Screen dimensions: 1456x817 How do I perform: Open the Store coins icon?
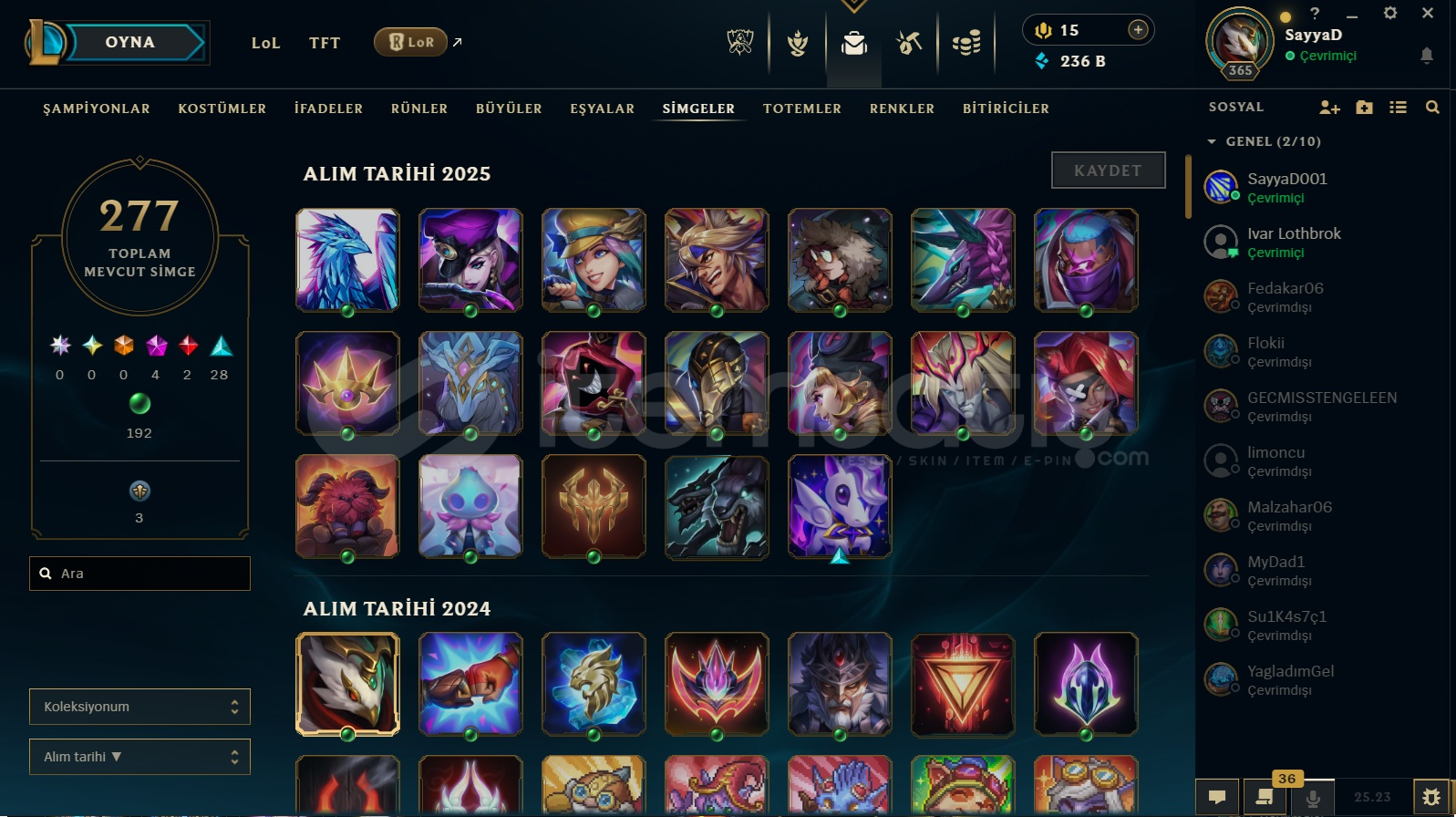966,43
